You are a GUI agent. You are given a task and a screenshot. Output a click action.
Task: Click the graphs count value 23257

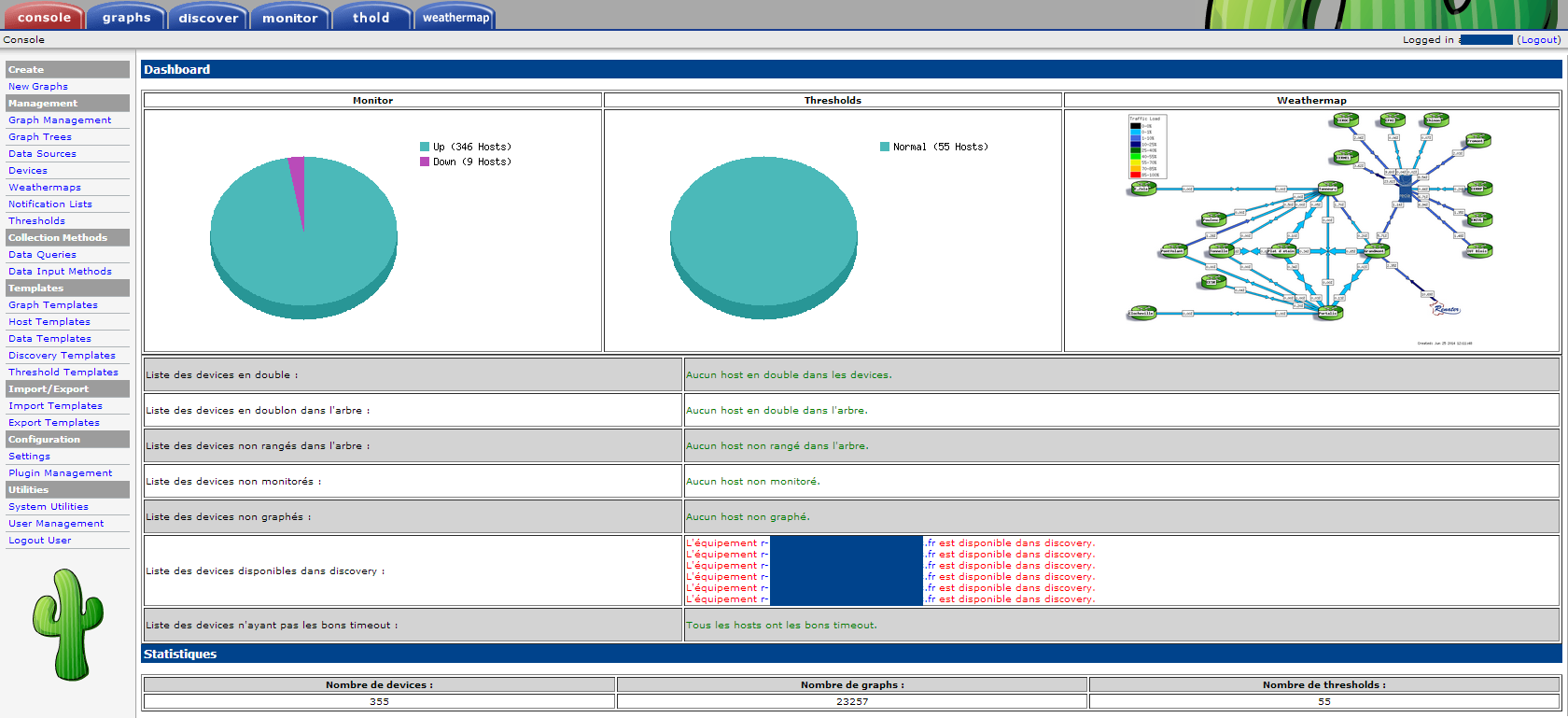pos(852,701)
